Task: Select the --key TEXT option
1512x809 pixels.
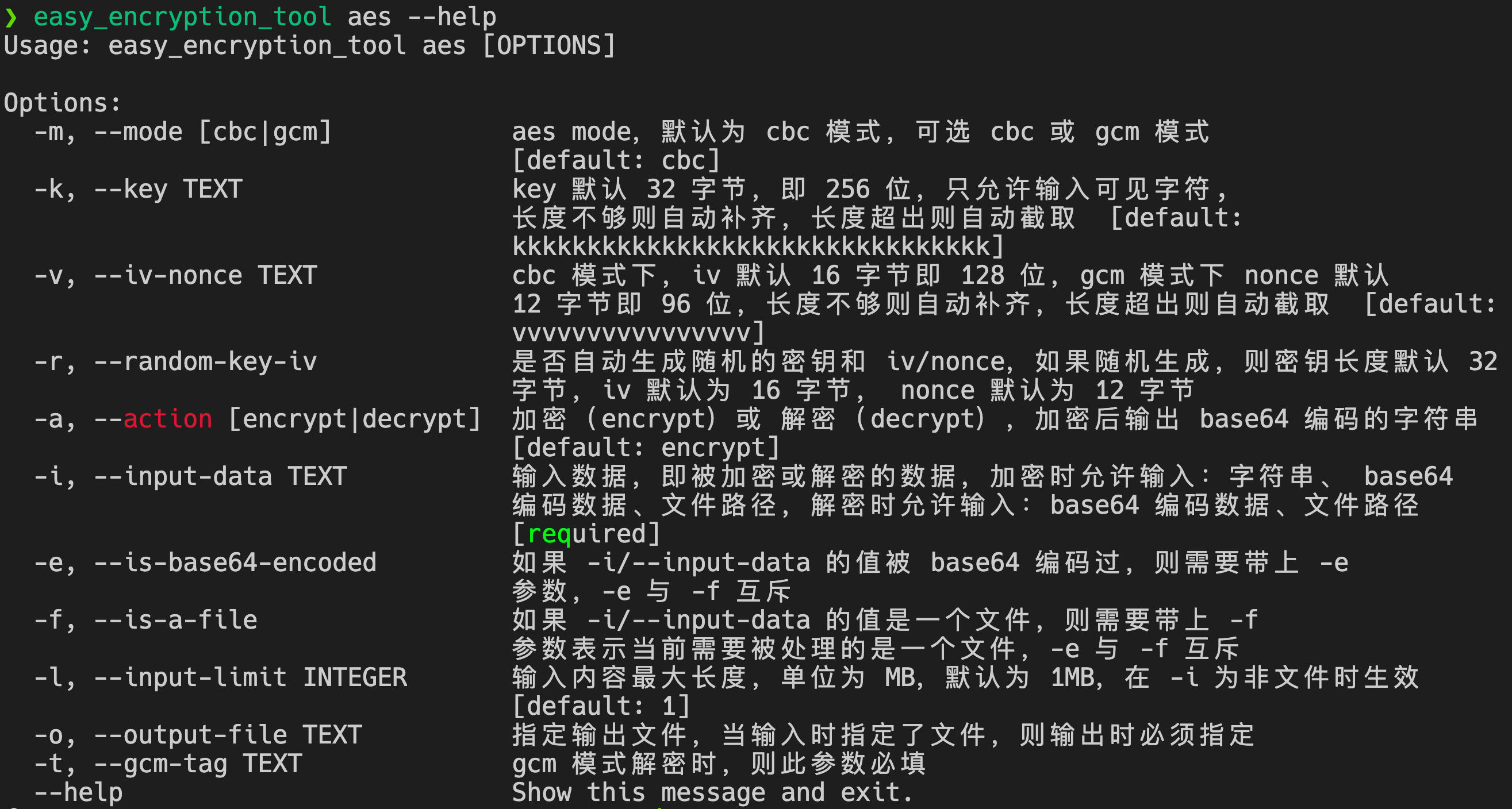Action: (168, 190)
